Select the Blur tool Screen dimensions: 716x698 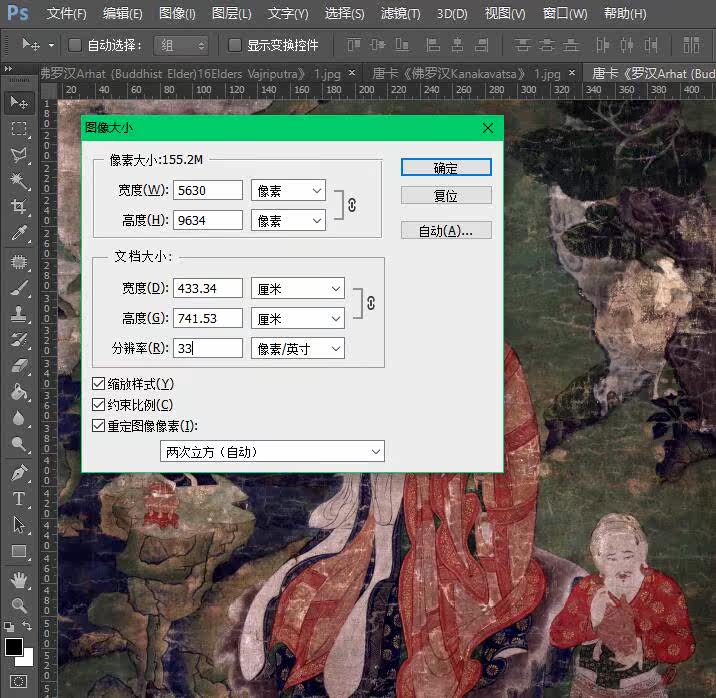(x=19, y=418)
